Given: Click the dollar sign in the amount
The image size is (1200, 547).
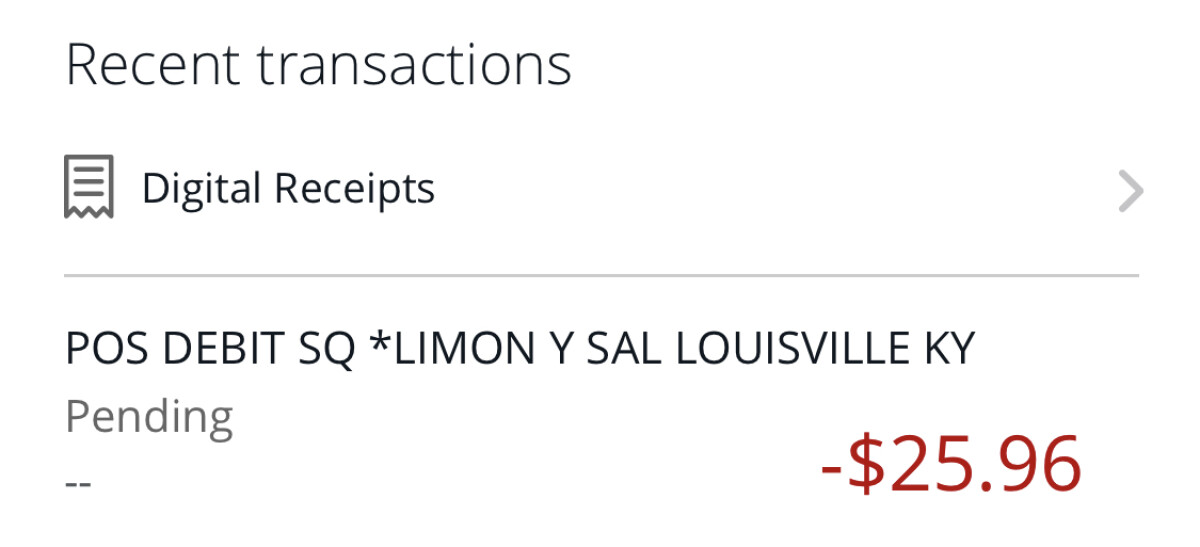Looking at the screenshot, I should (x=864, y=465).
